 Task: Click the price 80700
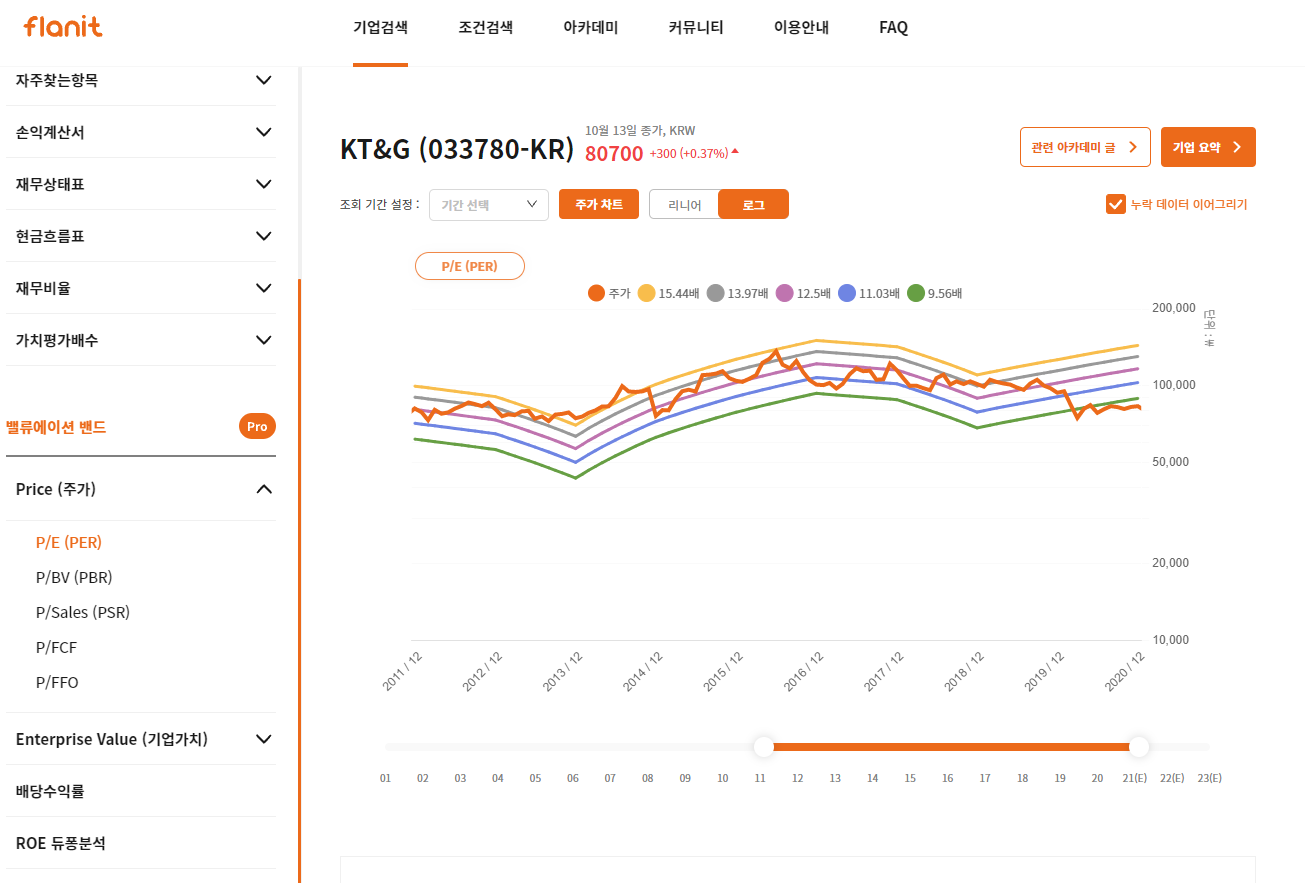pos(614,154)
